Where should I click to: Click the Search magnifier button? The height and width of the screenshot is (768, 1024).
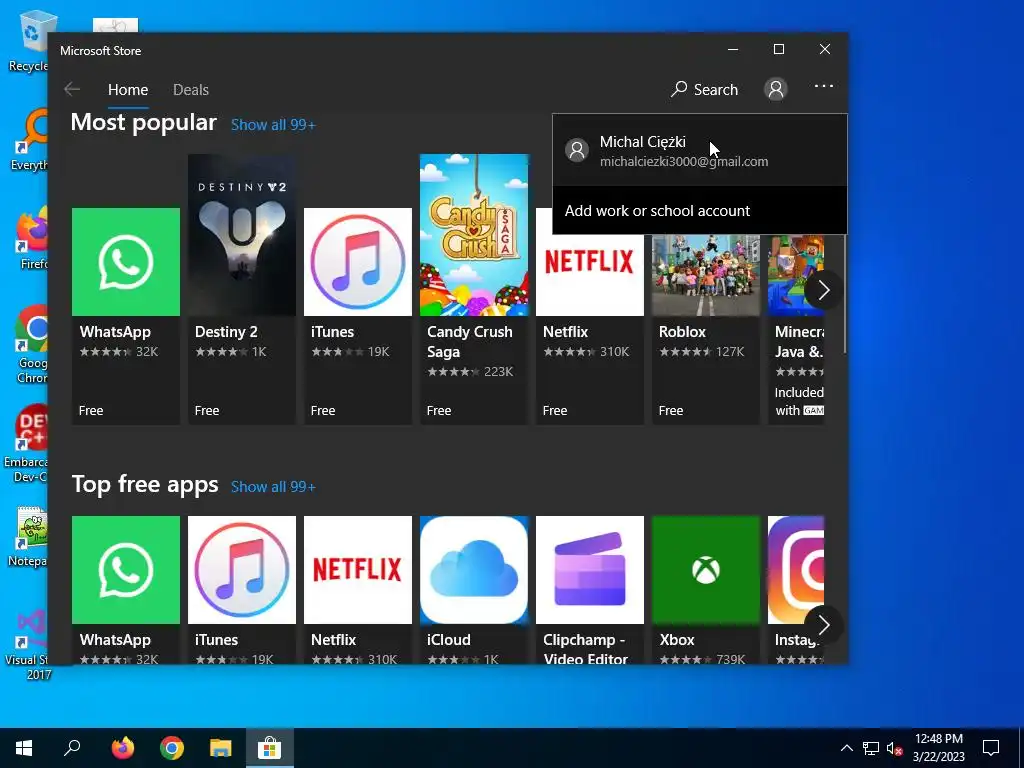click(x=704, y=89)
